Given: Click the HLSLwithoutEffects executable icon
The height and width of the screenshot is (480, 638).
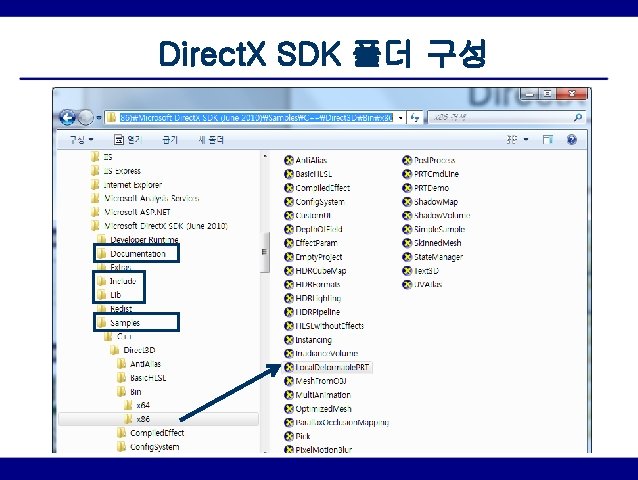Looking at the screenshot, I should [289, 326].
